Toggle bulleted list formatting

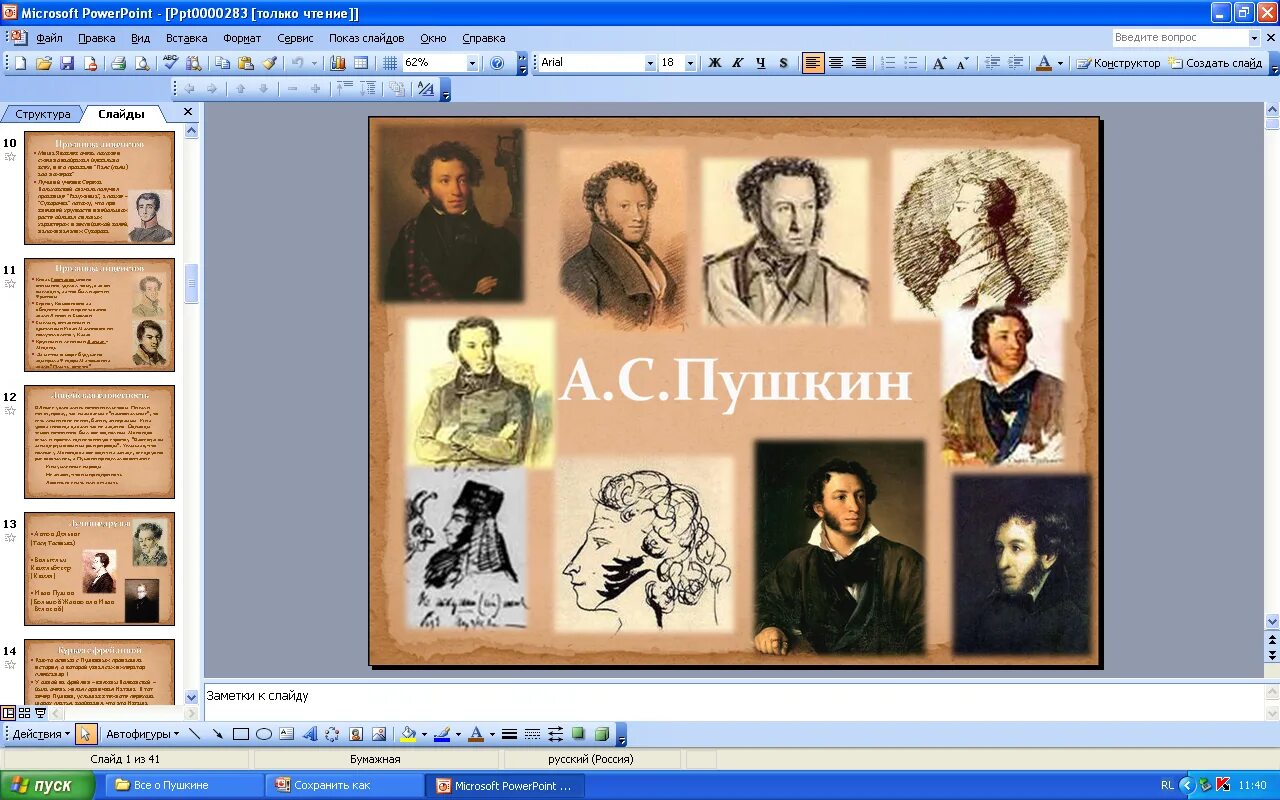[x=911, y=63]
